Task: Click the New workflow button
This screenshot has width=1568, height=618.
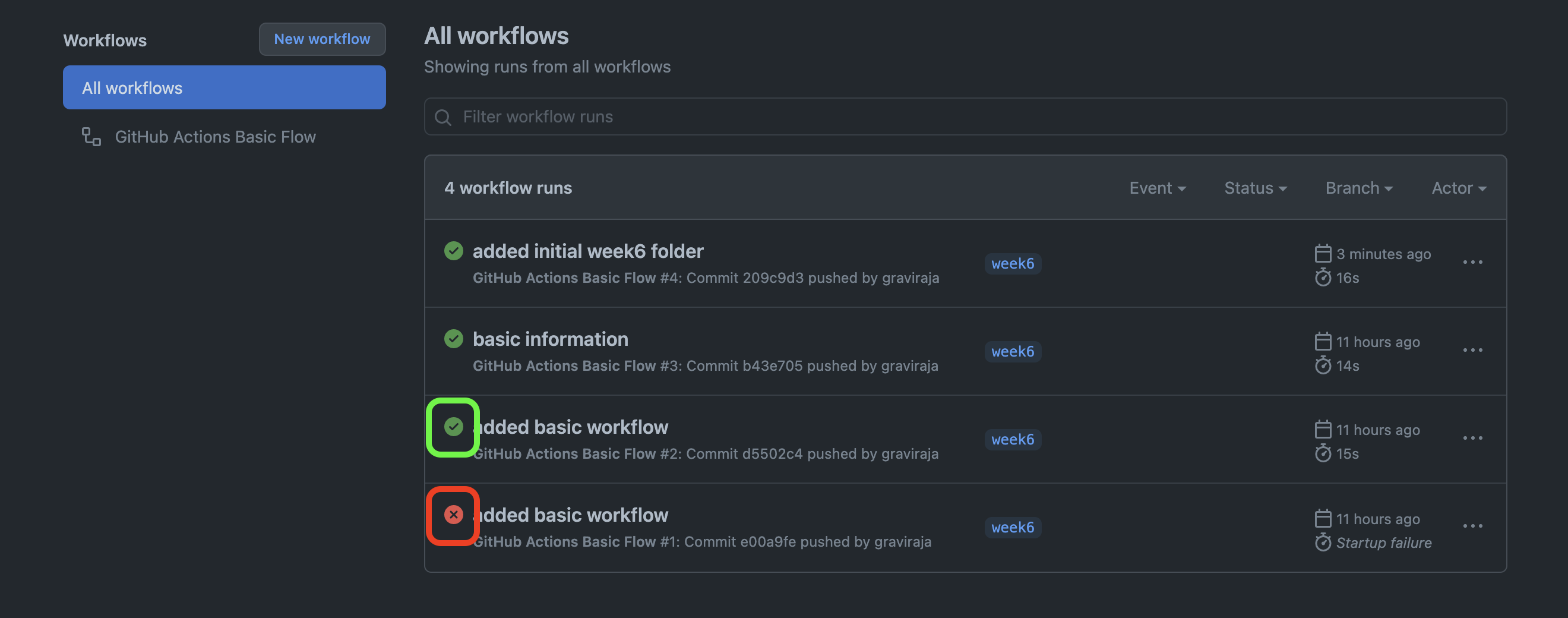Action: (x=322, y=39)
